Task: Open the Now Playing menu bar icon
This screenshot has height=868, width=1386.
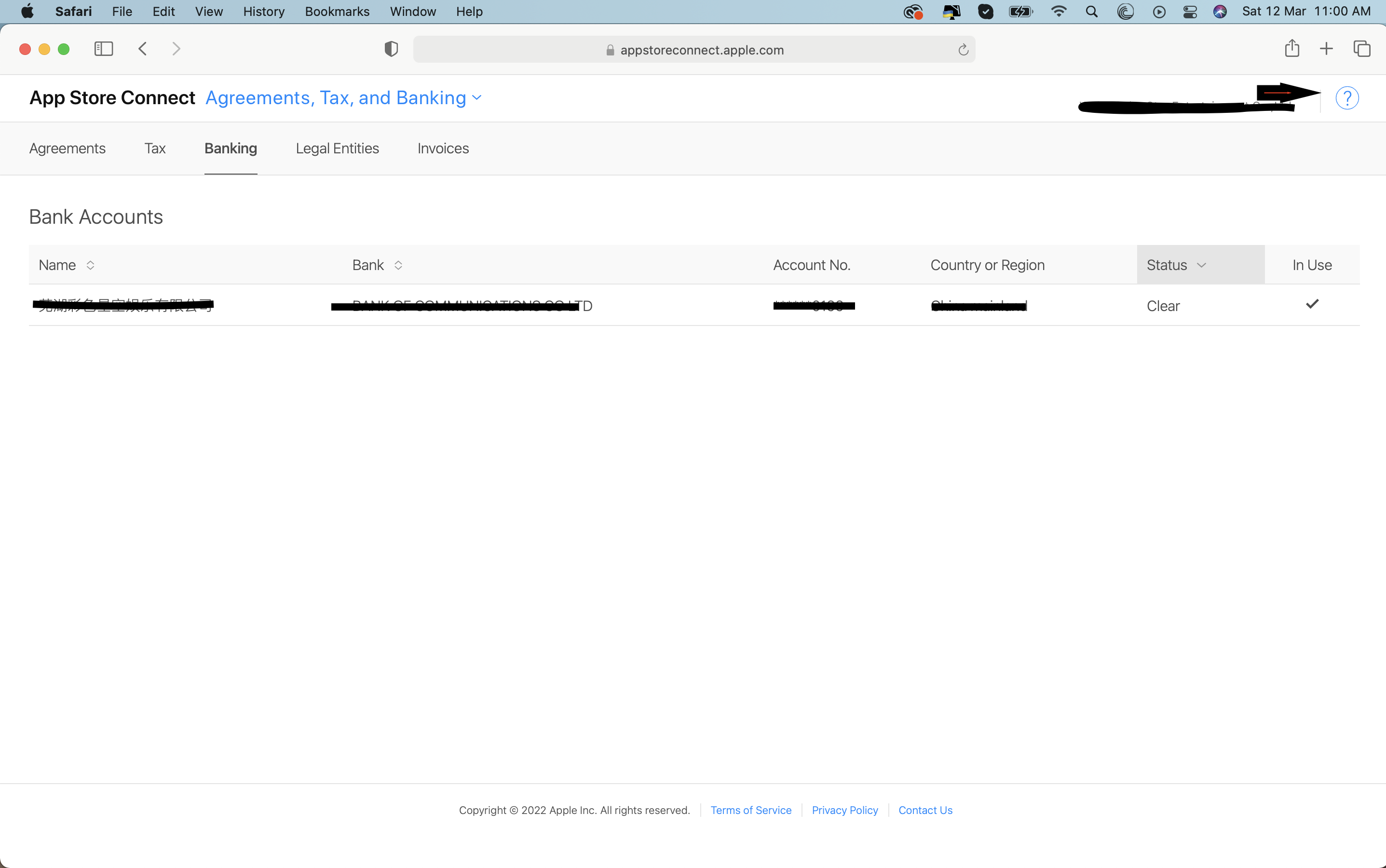Action: coord(1159,12)
